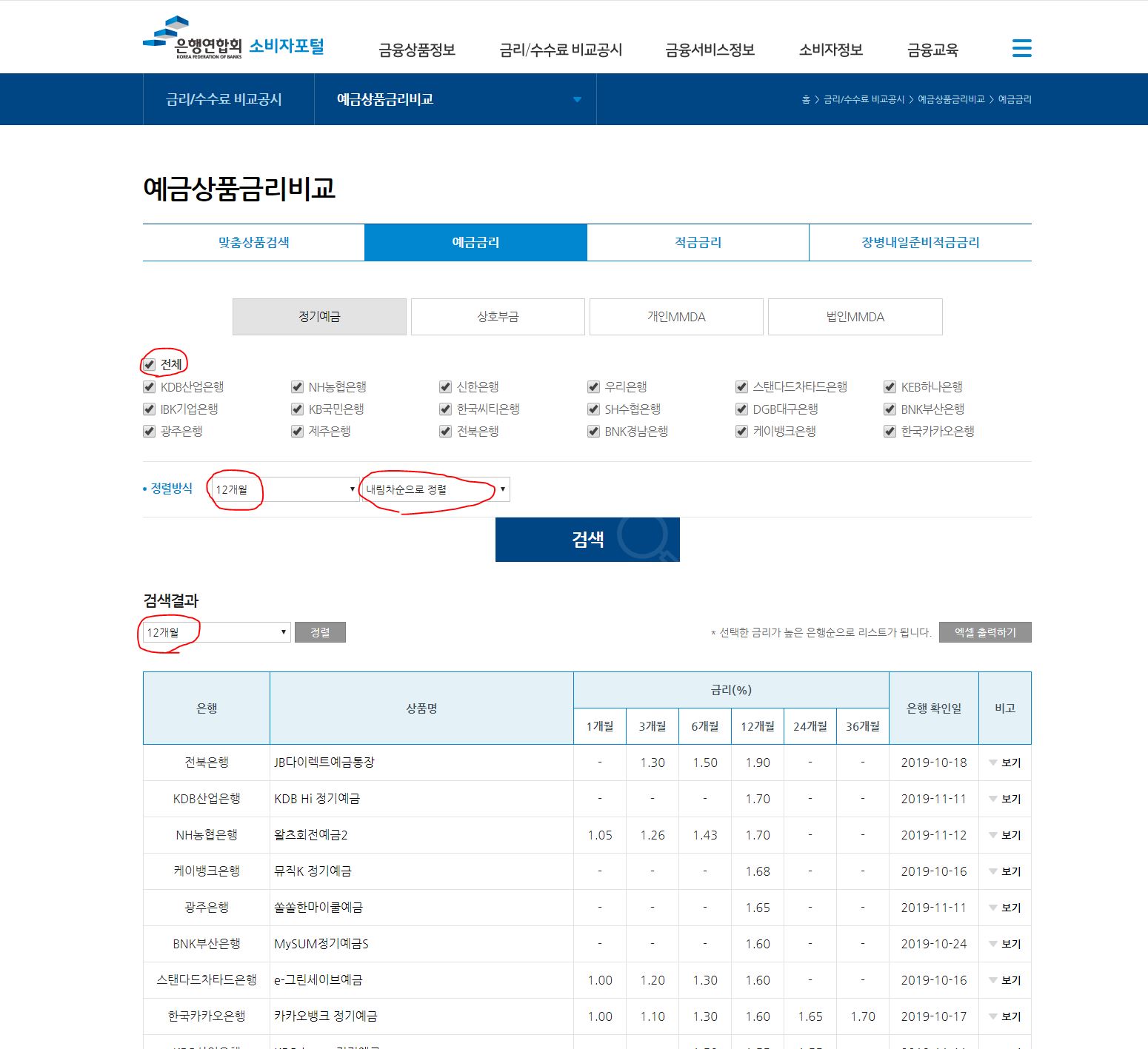
Task: Click the 쏠쏠한마이쿨예금 product name
Action: click(x=318, y=908)
